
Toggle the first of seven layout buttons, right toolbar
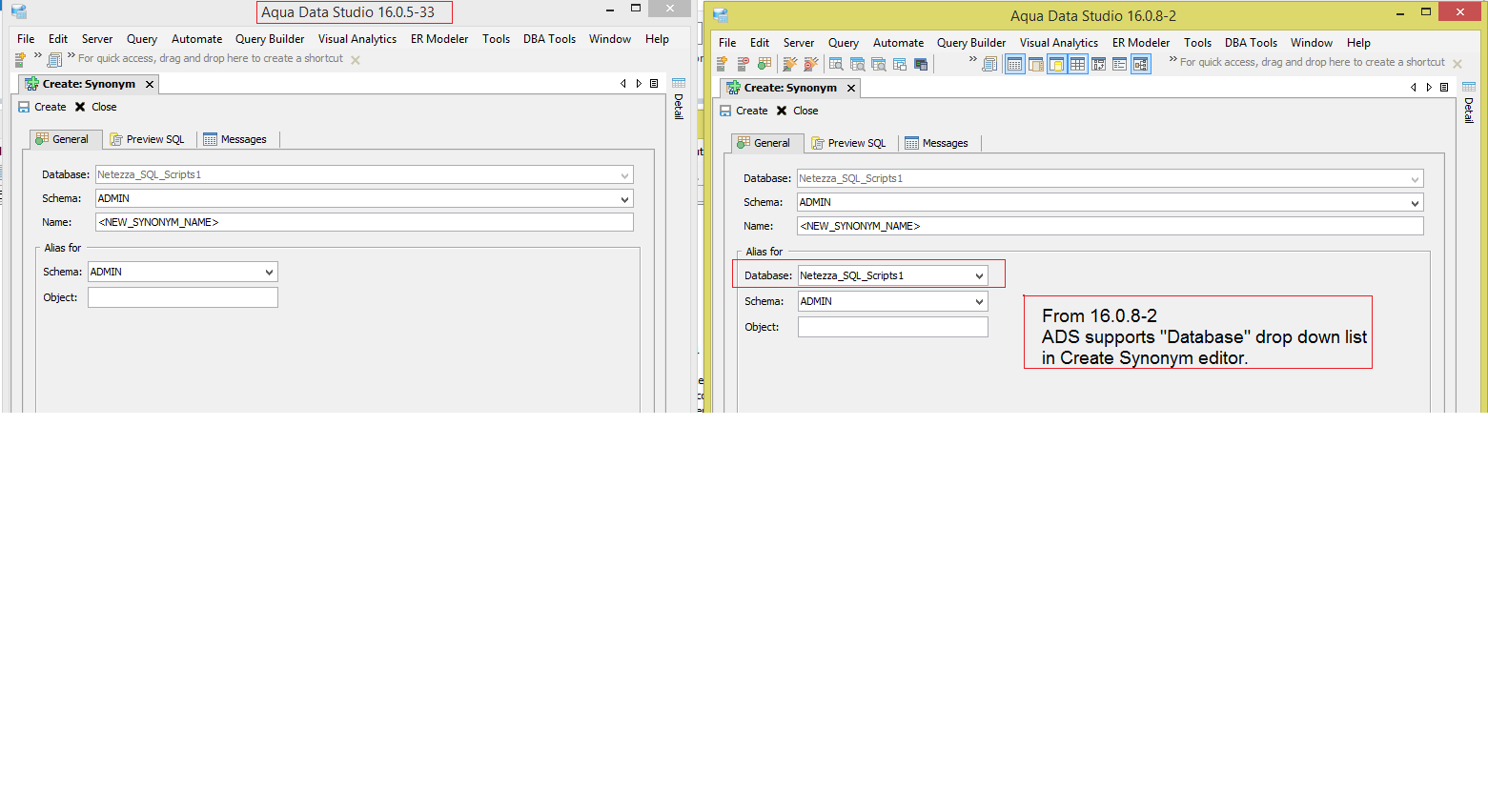[x=1014, y=64]
